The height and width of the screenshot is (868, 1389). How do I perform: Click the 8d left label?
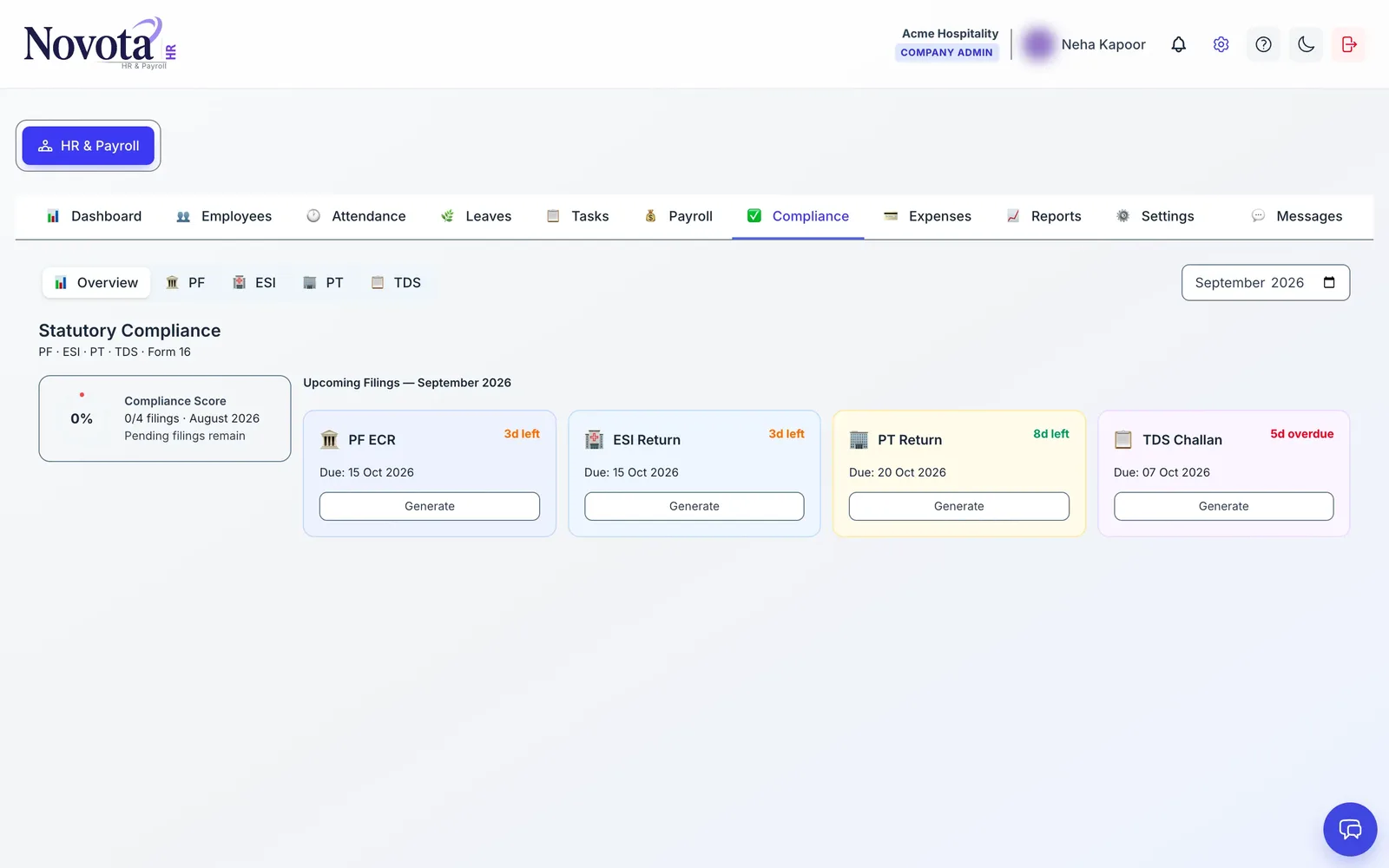tap(1051, 434)
